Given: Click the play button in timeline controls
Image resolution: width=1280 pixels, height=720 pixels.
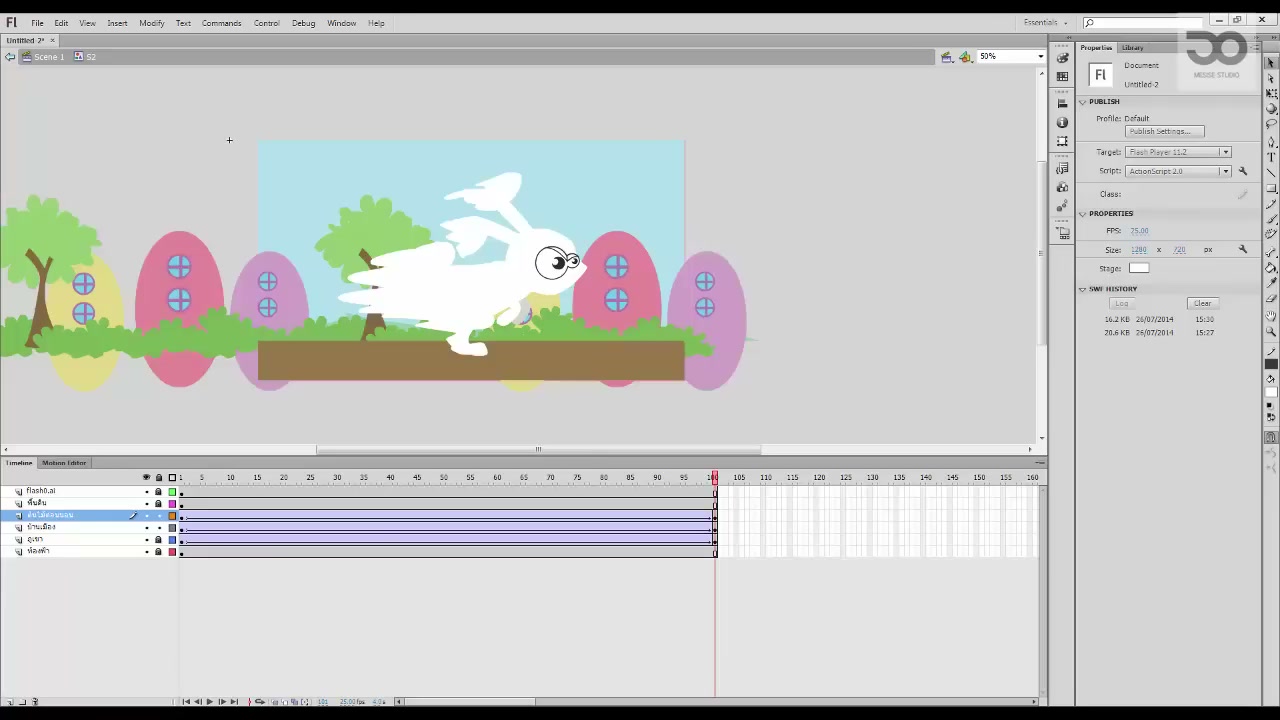Looking at the screenshot, I should coord(209,702).
